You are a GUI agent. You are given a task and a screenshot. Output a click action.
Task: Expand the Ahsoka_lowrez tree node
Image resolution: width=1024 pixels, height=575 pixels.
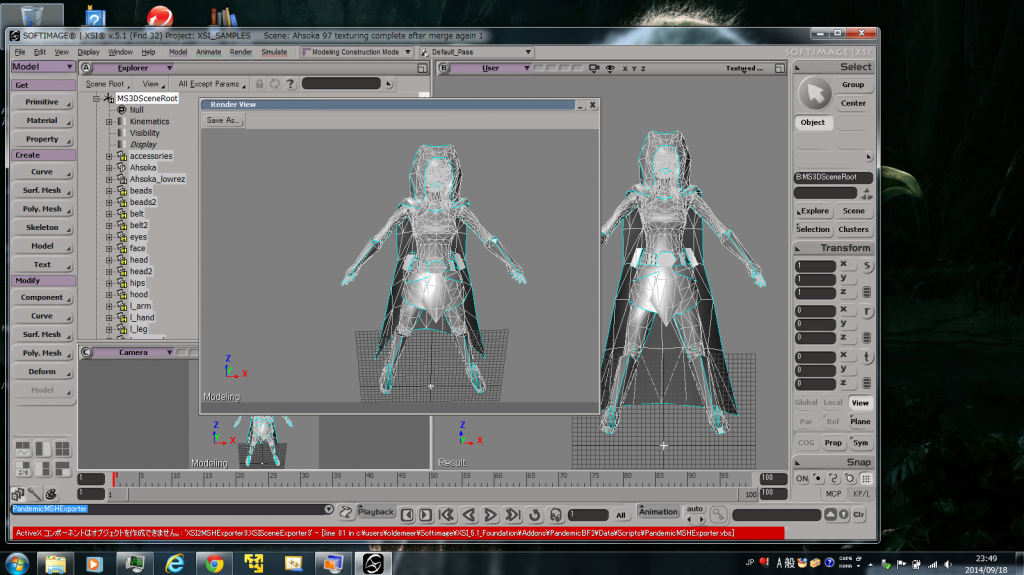[x=109, y=179]
